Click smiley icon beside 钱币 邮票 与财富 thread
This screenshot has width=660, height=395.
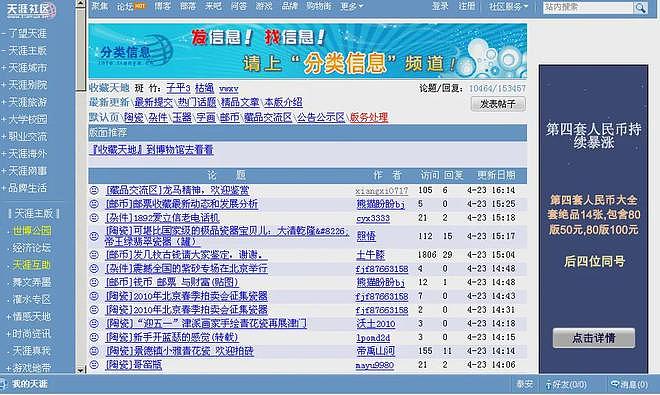94,282
